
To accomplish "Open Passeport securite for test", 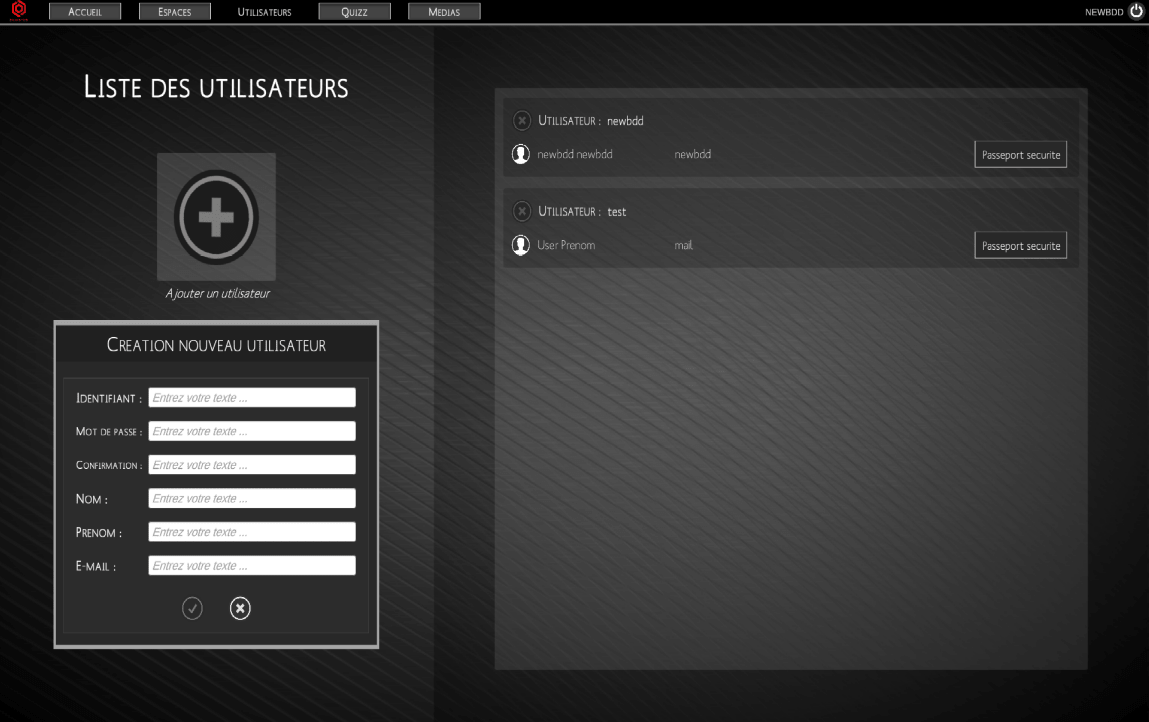I will [1020, 244].
